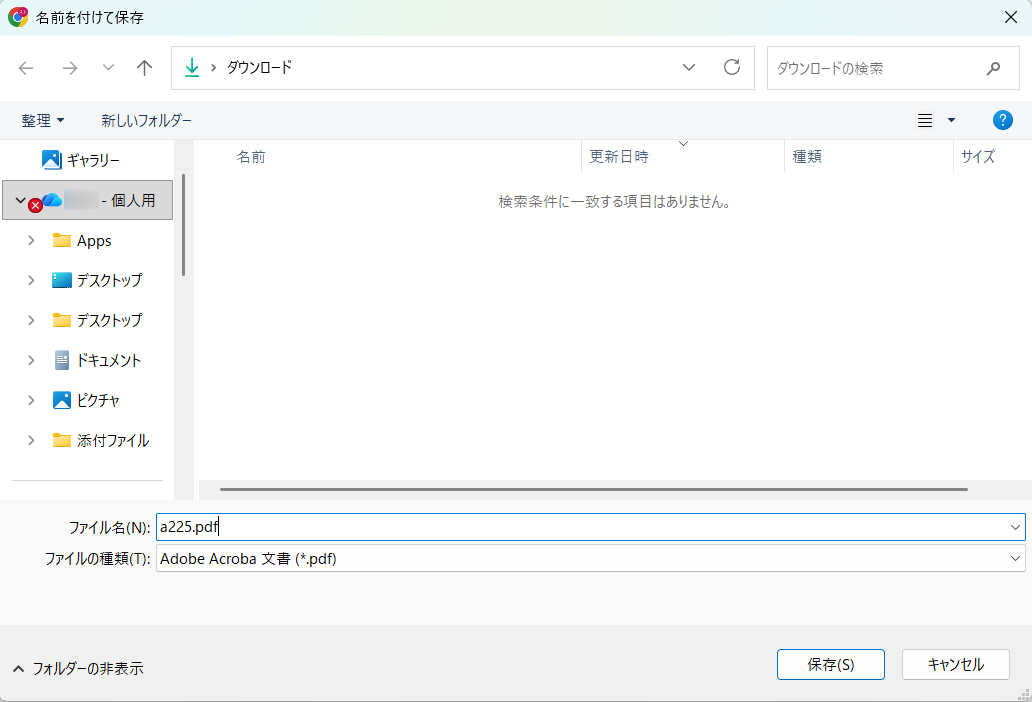The image size is (1032, 702).
Task: Click the Up one level arrow
Action: [x=145, y=68]
